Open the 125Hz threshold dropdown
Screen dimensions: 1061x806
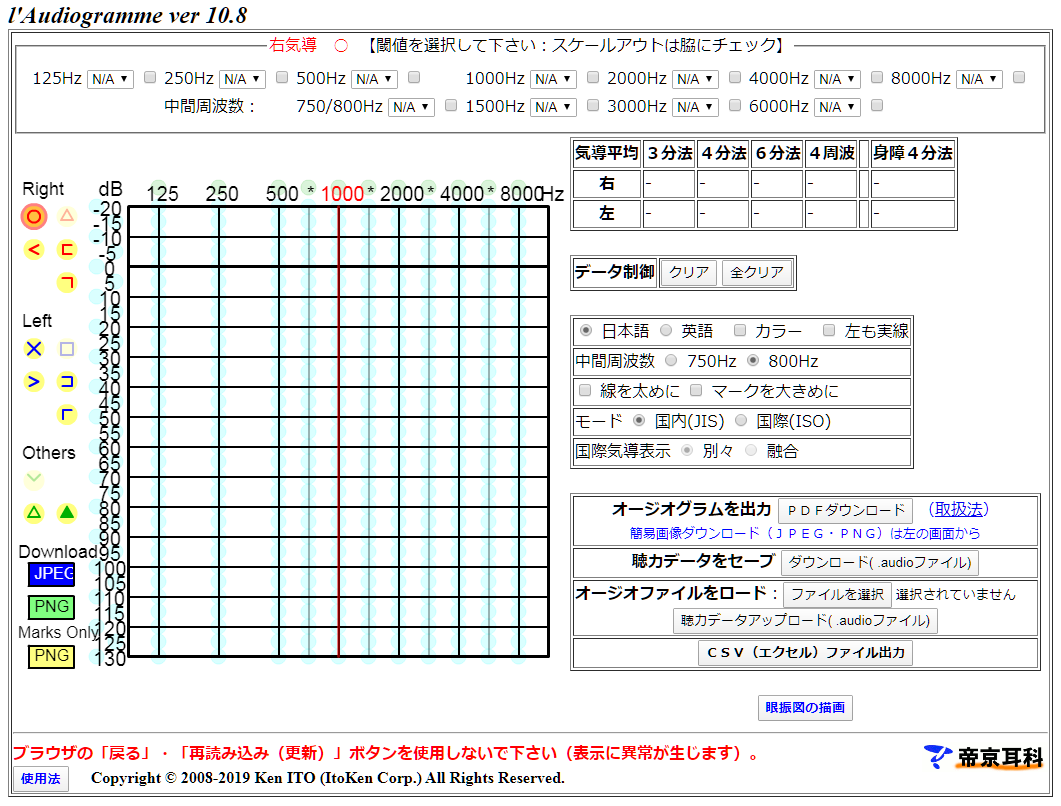110,79
